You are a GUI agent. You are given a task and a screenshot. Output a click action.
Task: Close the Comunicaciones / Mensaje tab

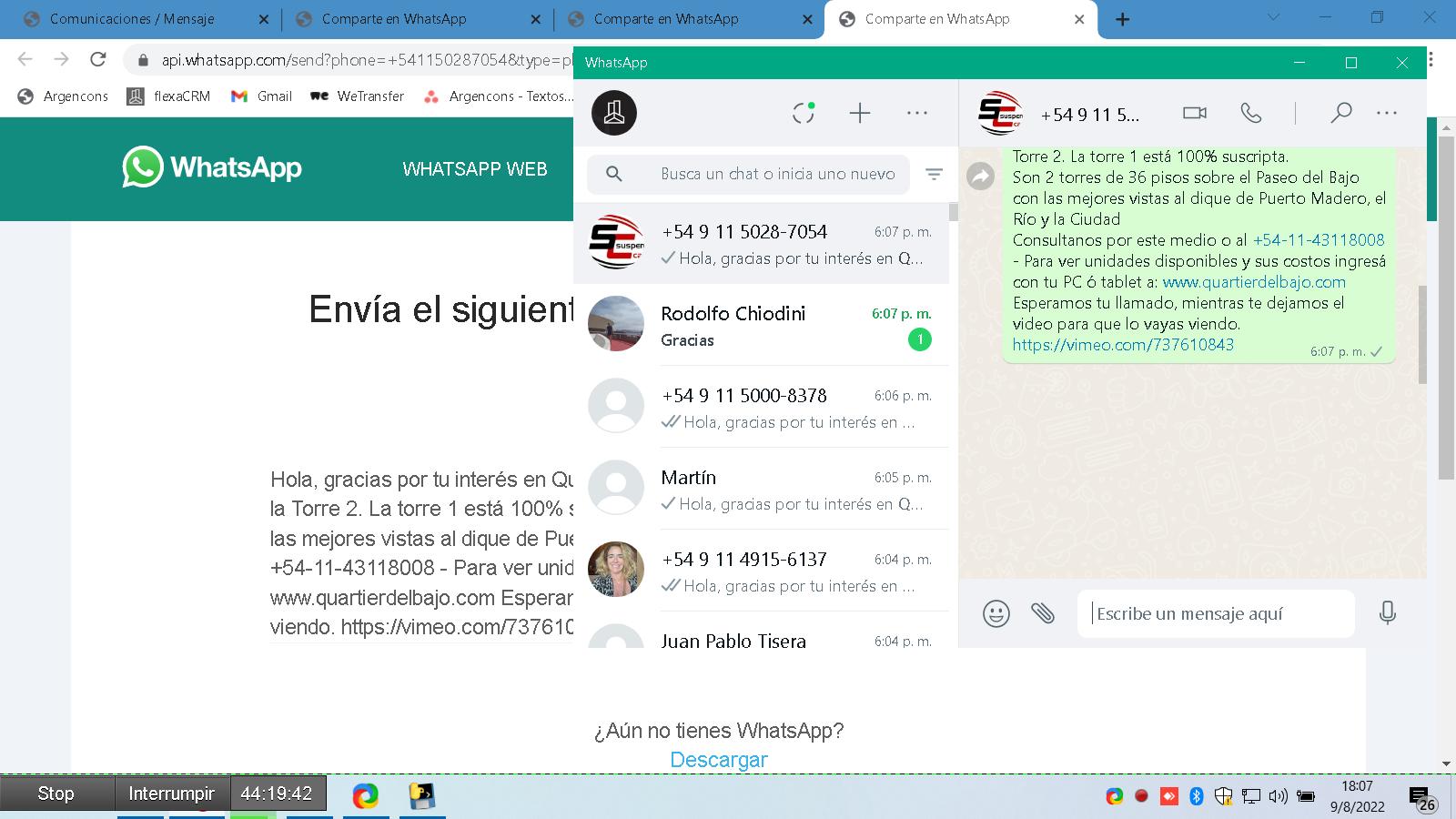coord(264,19)
